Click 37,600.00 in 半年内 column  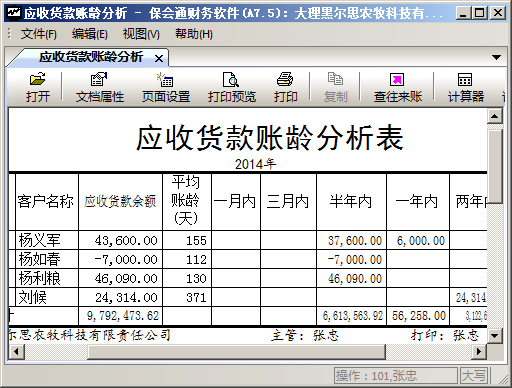click(x=351, y=240)
